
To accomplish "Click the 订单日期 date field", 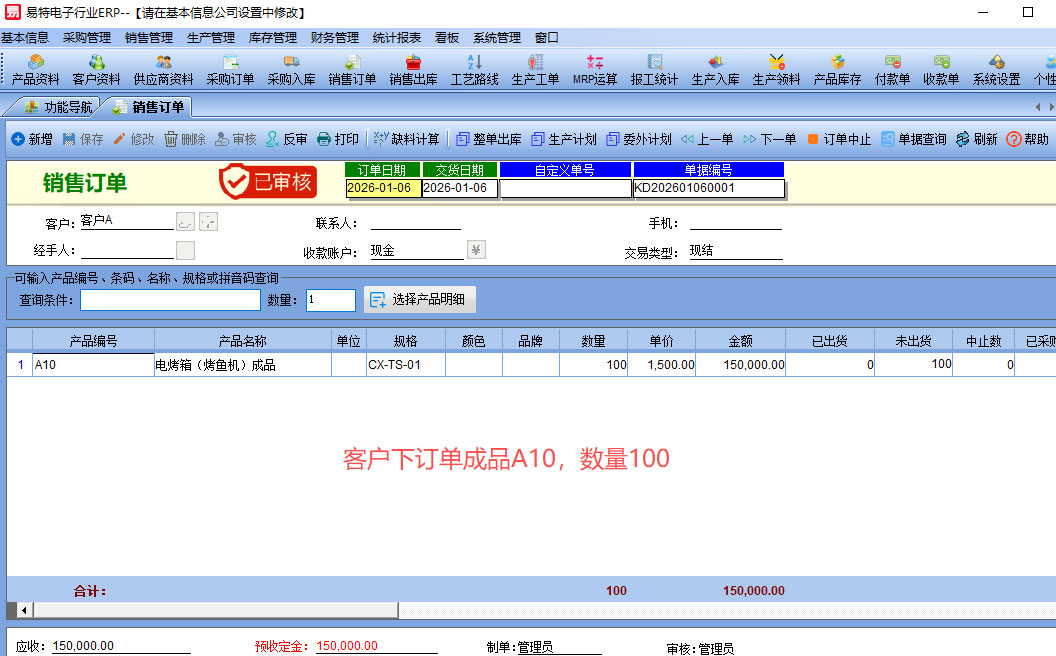I will 383,188.
